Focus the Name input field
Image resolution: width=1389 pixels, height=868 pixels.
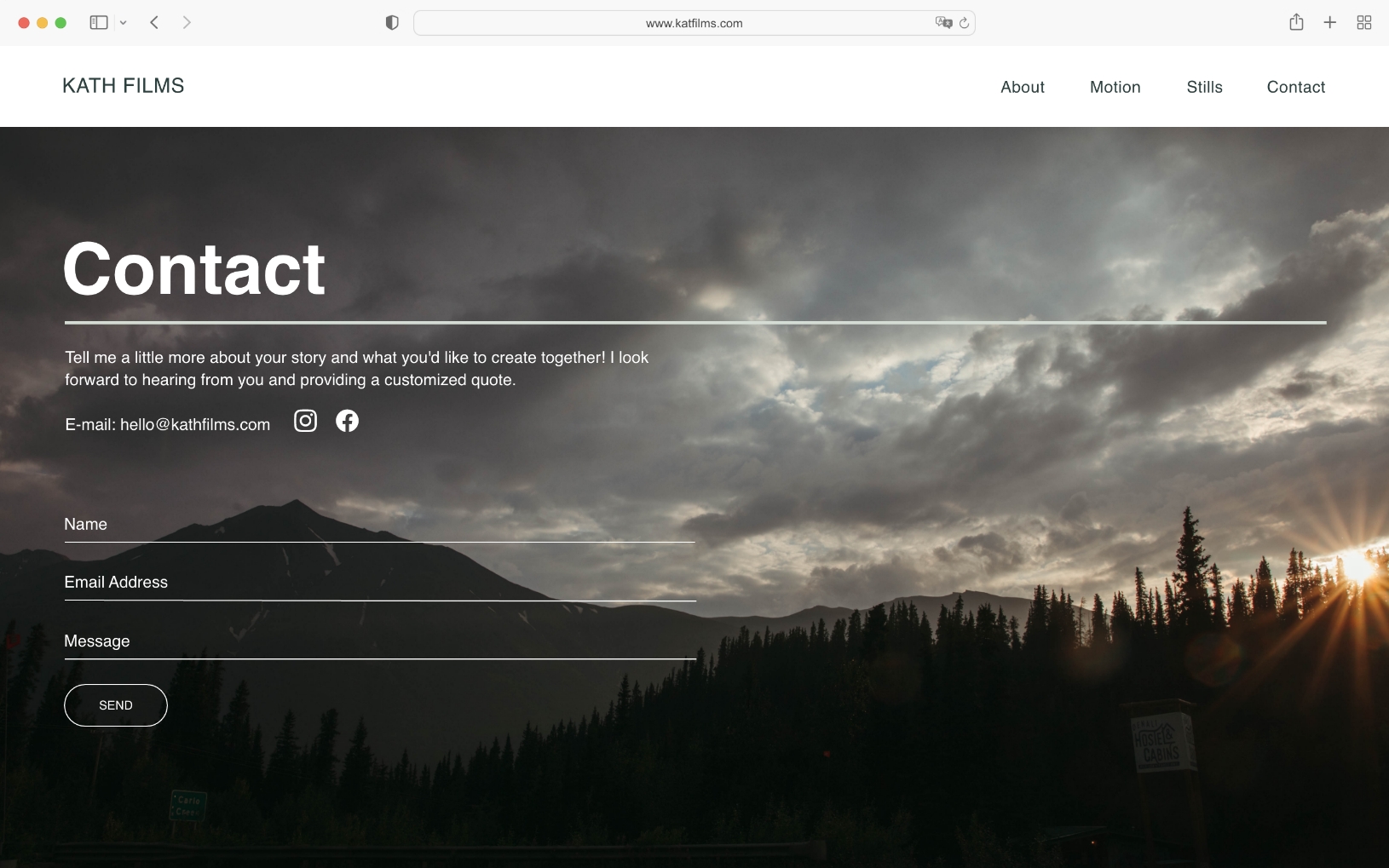click(379, 525)
